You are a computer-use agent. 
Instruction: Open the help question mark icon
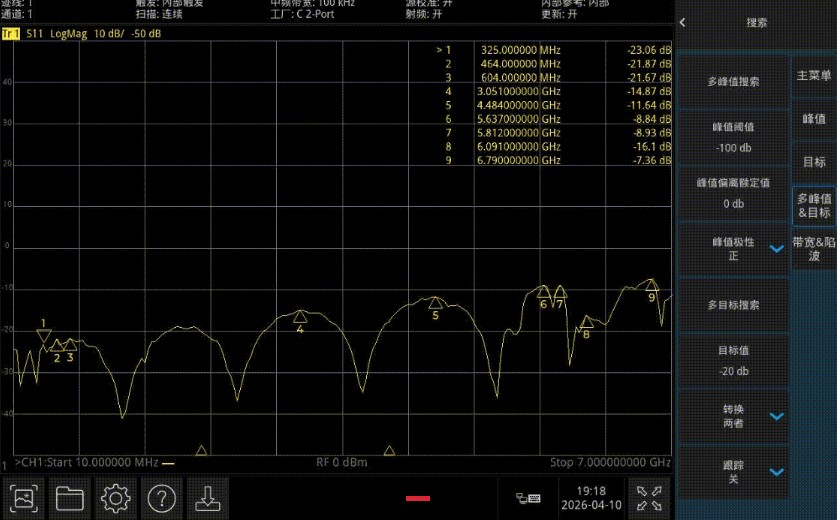click(161, 498)
